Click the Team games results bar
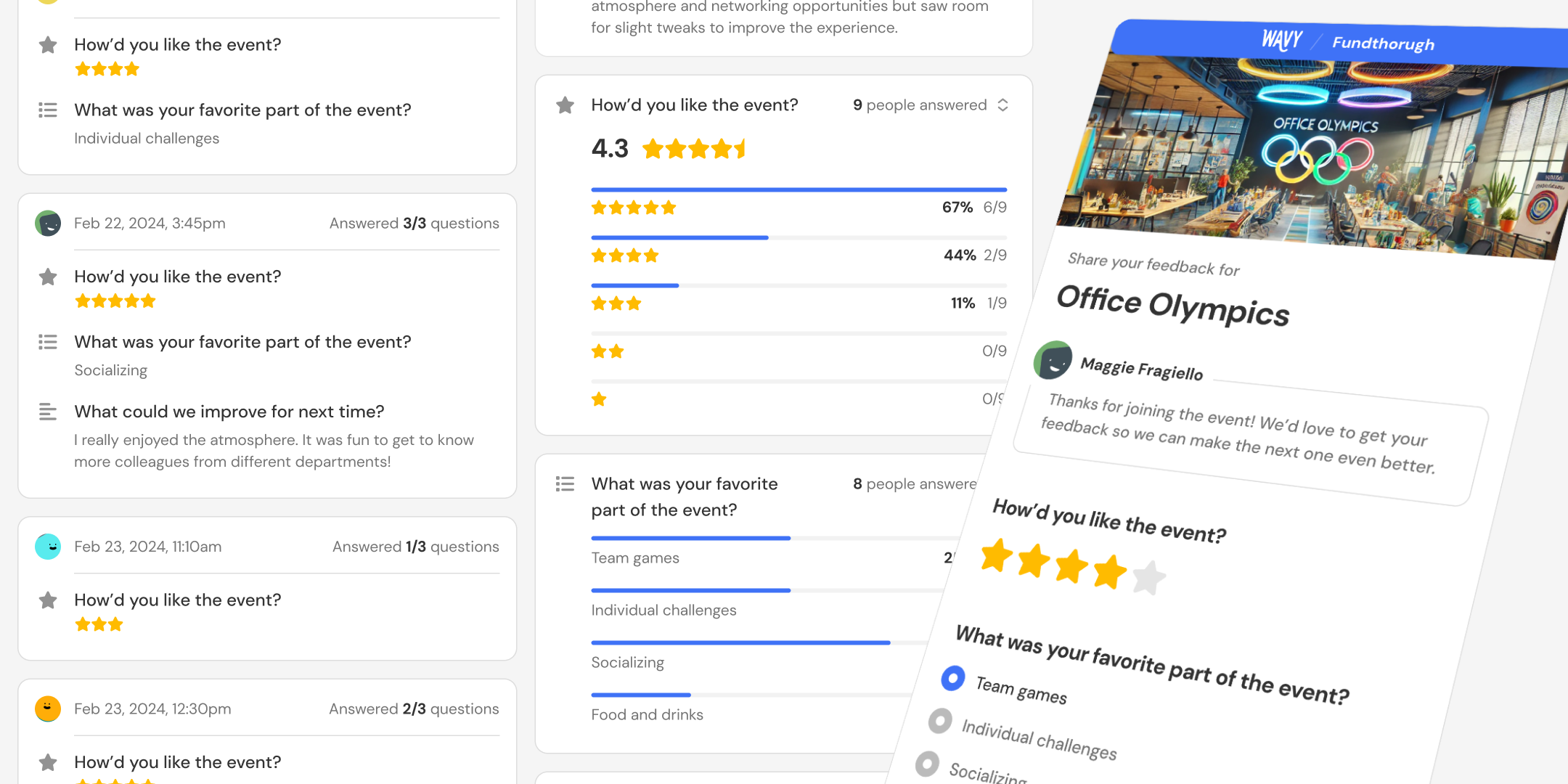 tap(774, 538)
